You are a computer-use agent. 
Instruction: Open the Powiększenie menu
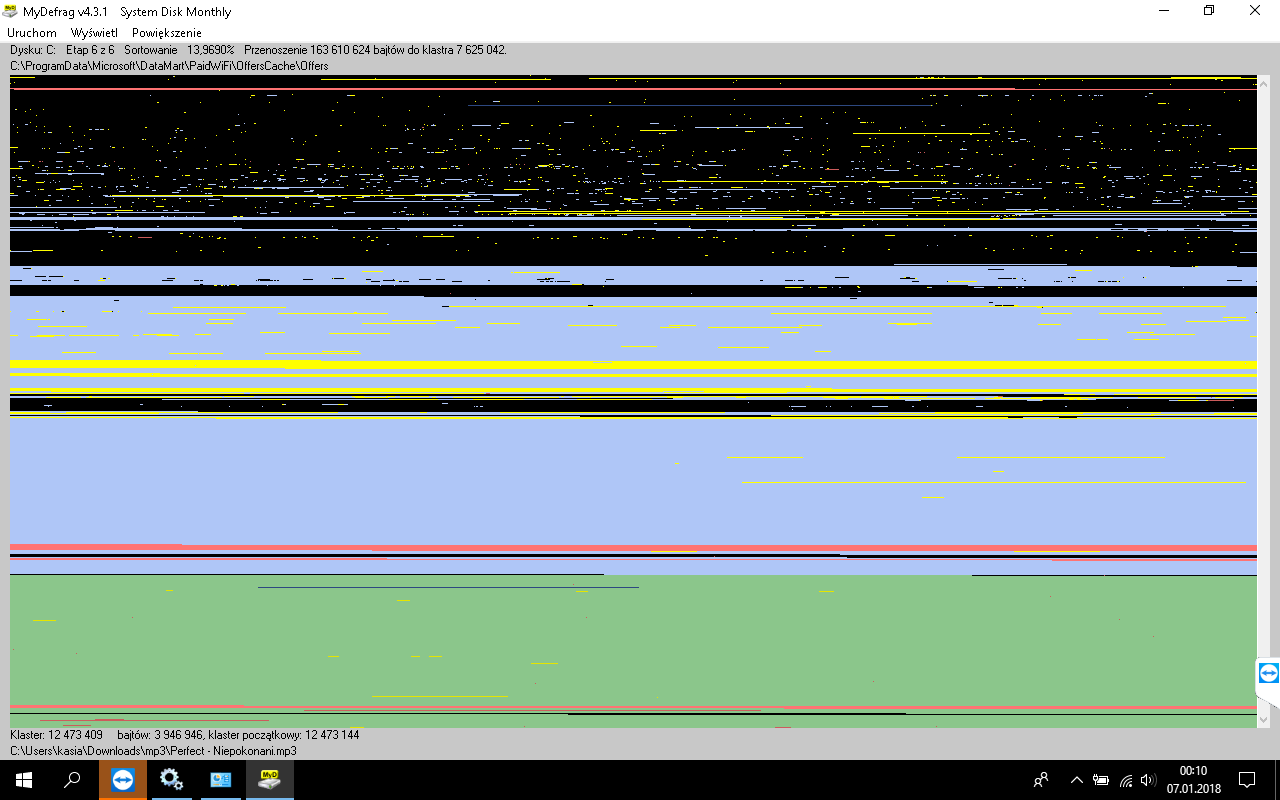pos(167,33)
